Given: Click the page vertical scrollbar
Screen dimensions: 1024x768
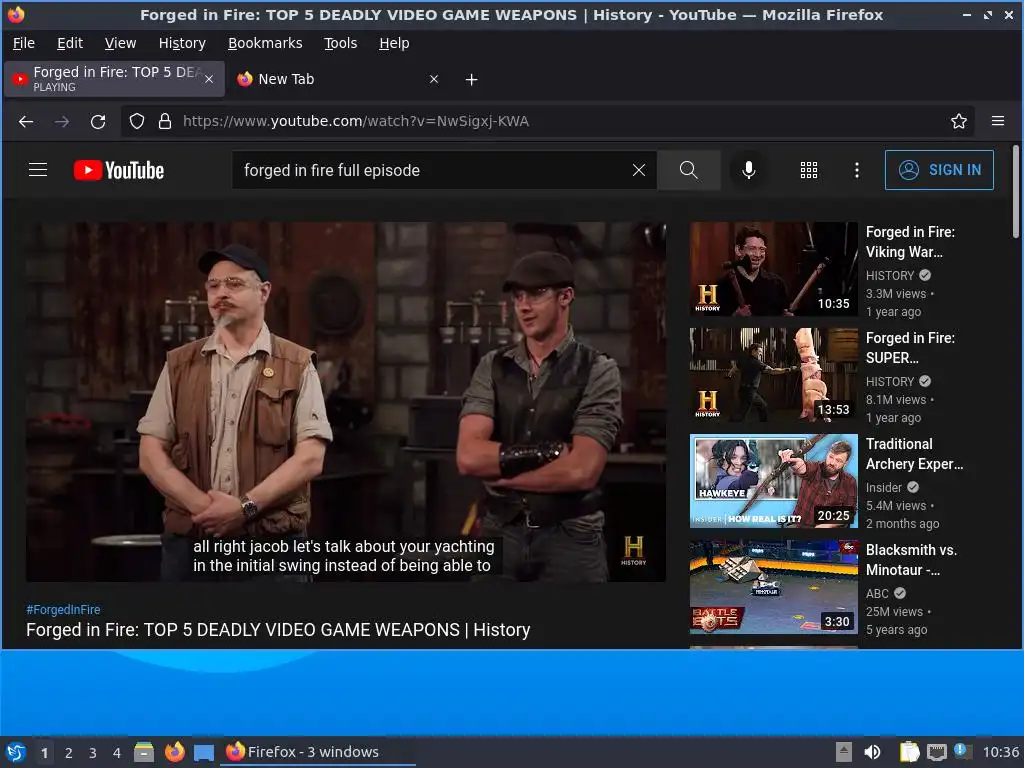Looking at the screenshot, I should coord(1016,193).
